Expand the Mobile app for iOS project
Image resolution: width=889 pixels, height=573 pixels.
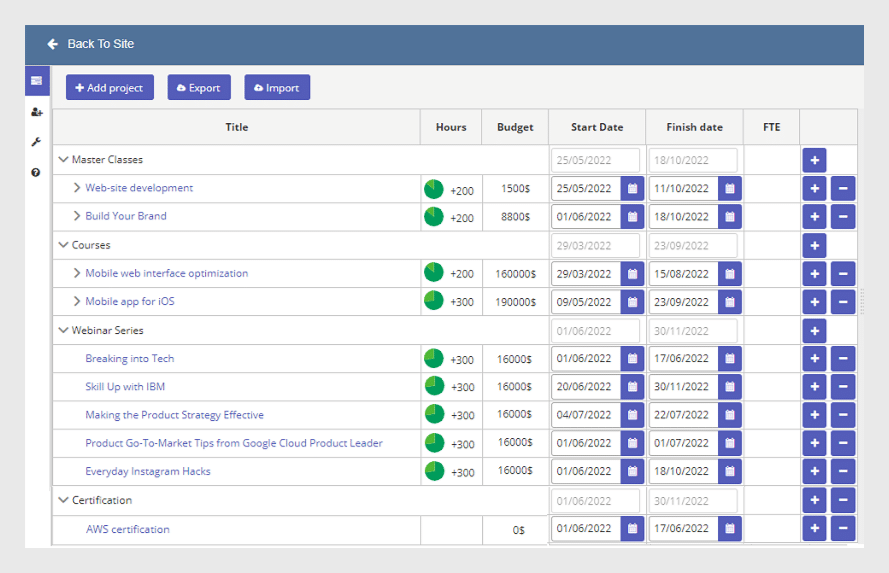pyautogui.click(x=77, y=302)
